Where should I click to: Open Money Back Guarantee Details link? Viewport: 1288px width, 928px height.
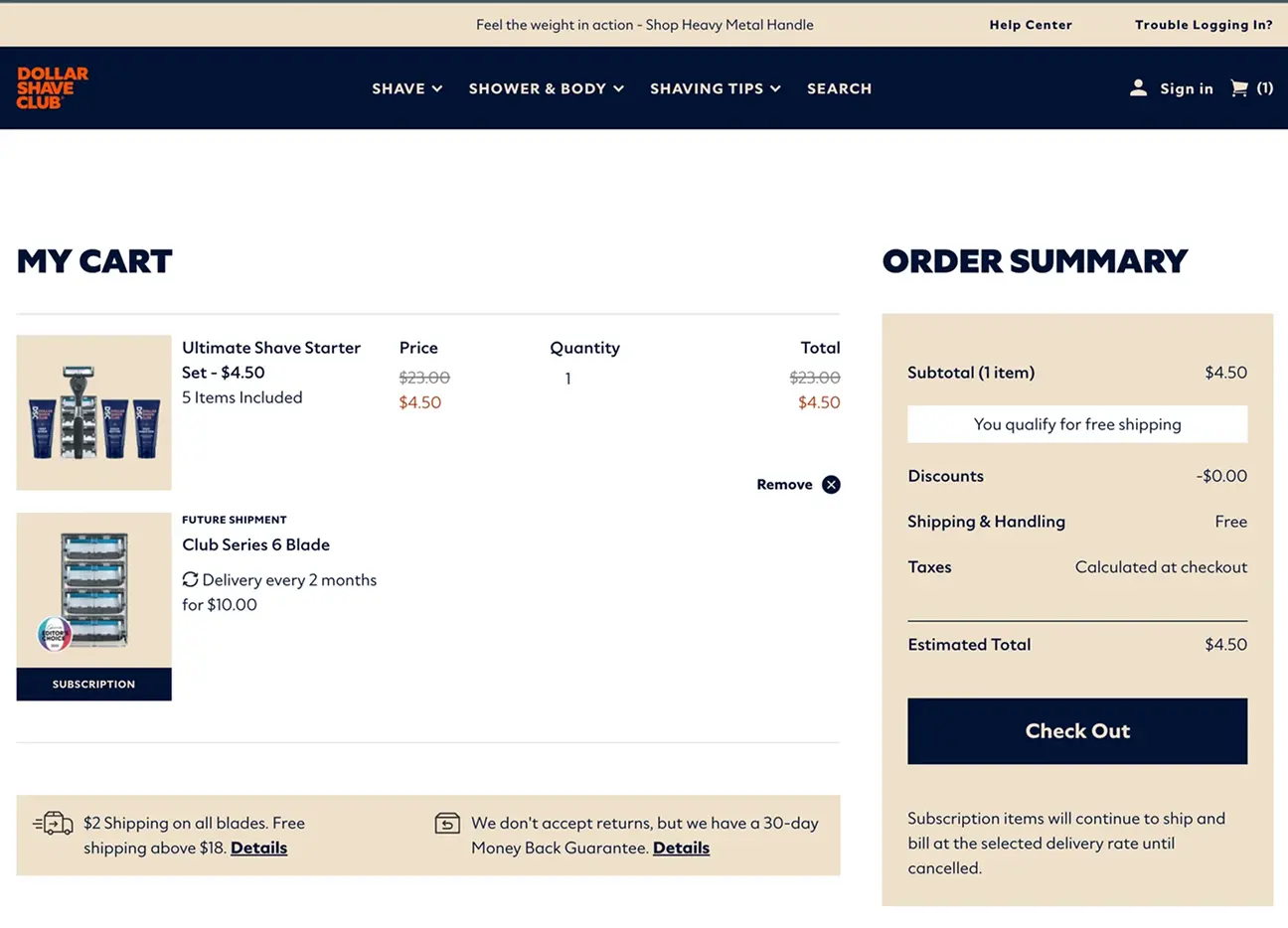681,848
